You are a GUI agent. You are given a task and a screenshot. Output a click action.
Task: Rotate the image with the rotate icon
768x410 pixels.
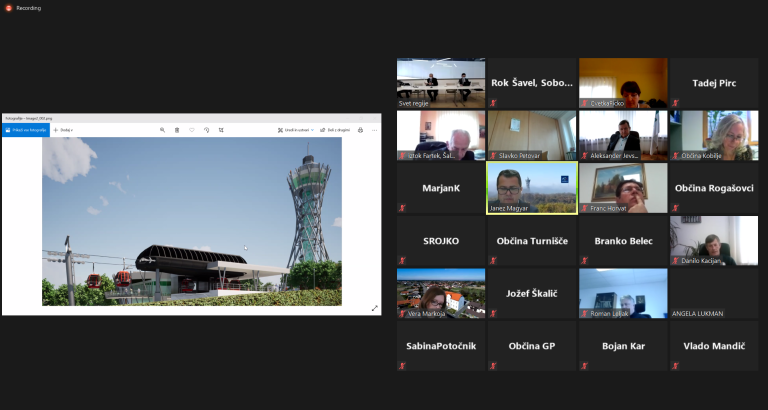[x=206, y=130]
